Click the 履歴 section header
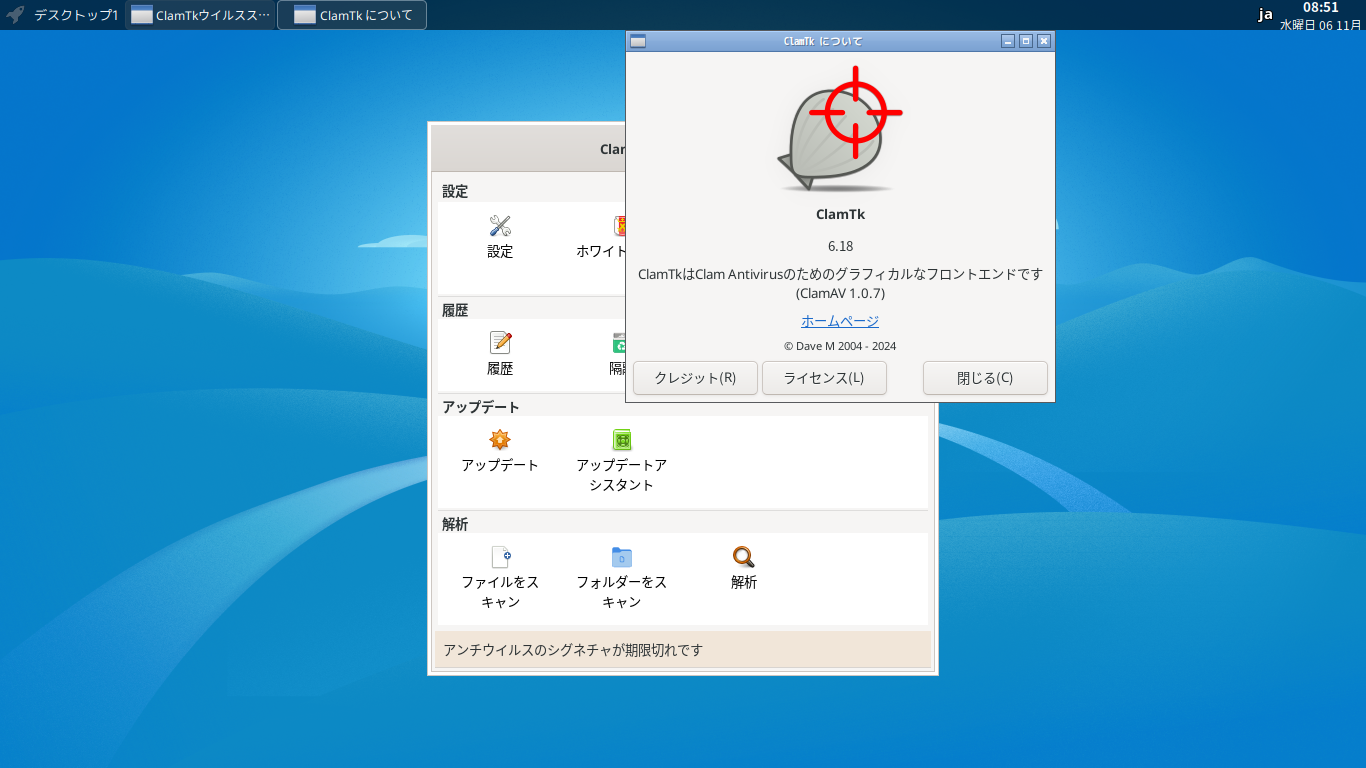This screenshot has height=768, width=1366. [455, 310]
